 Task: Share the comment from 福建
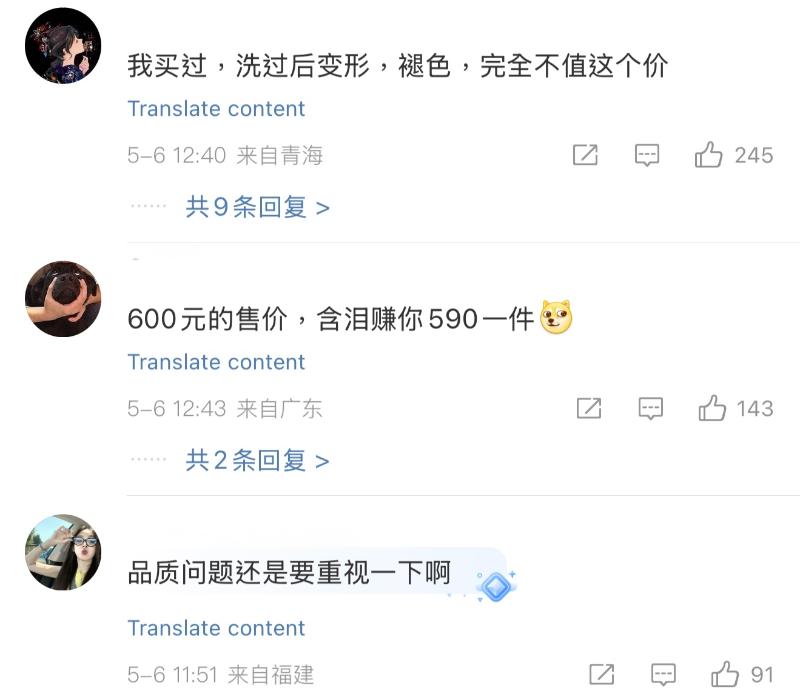click(x=601, y=674)
